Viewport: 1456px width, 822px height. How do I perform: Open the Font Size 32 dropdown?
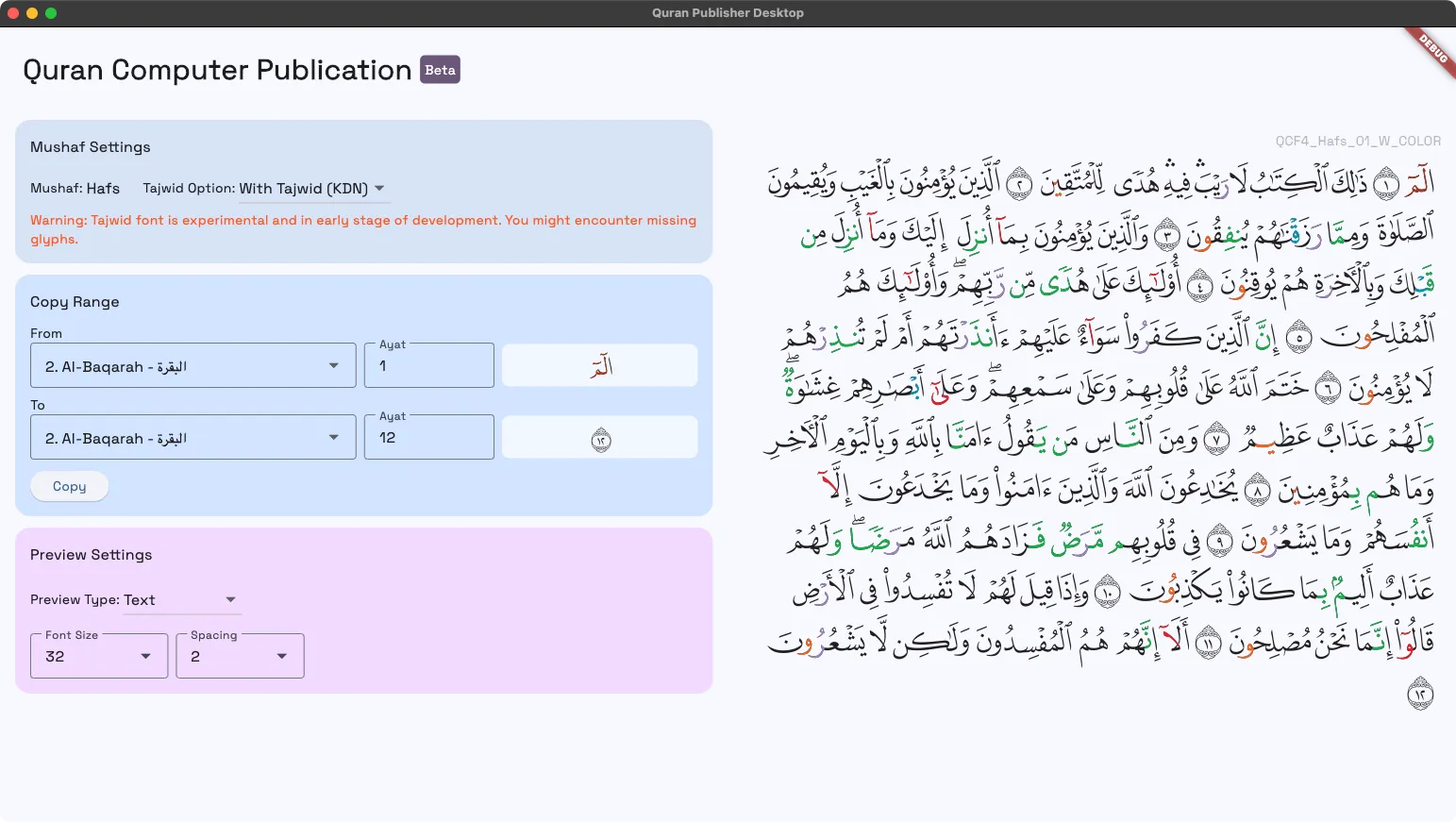[99, 656]
